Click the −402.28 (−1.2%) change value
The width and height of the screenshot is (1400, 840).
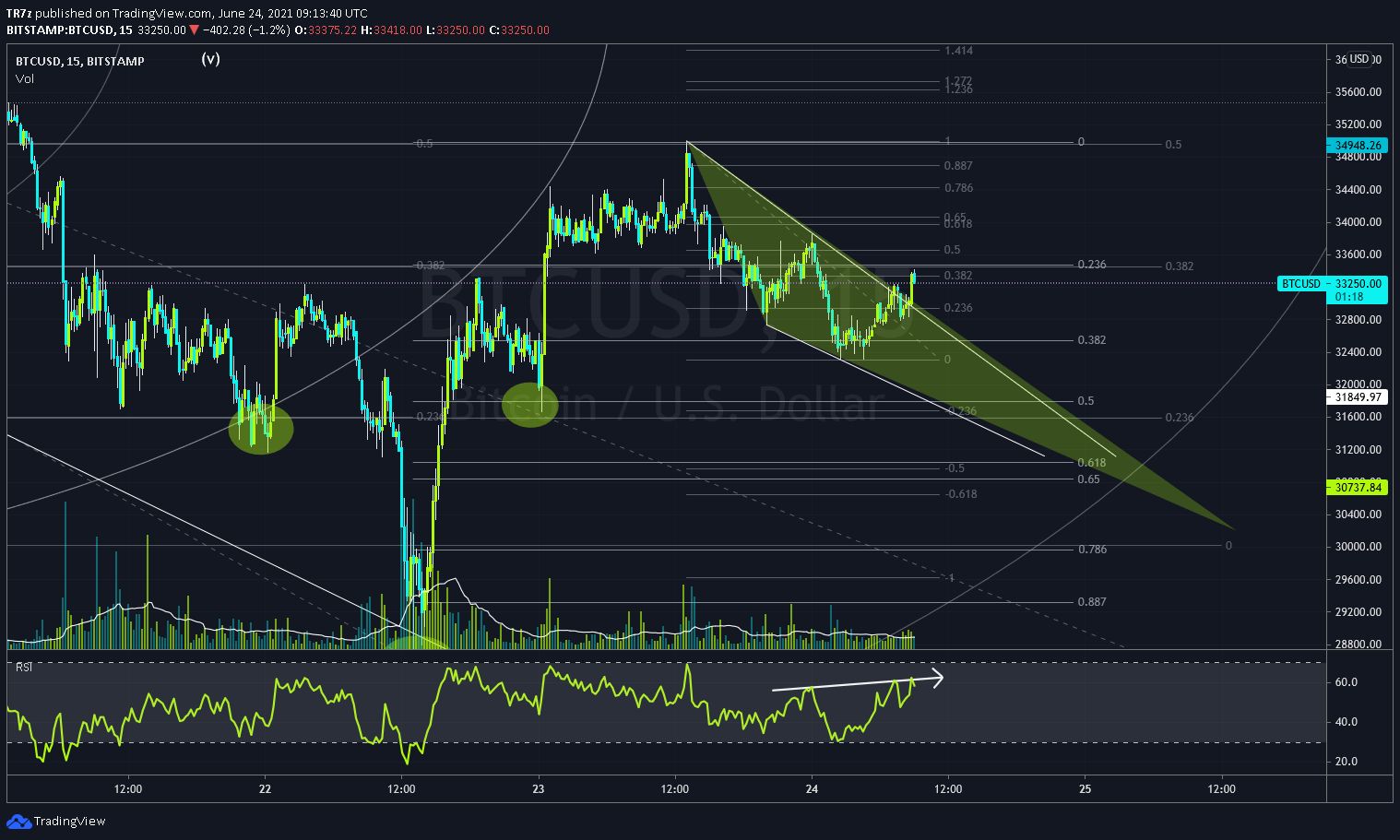coord(245,30)
